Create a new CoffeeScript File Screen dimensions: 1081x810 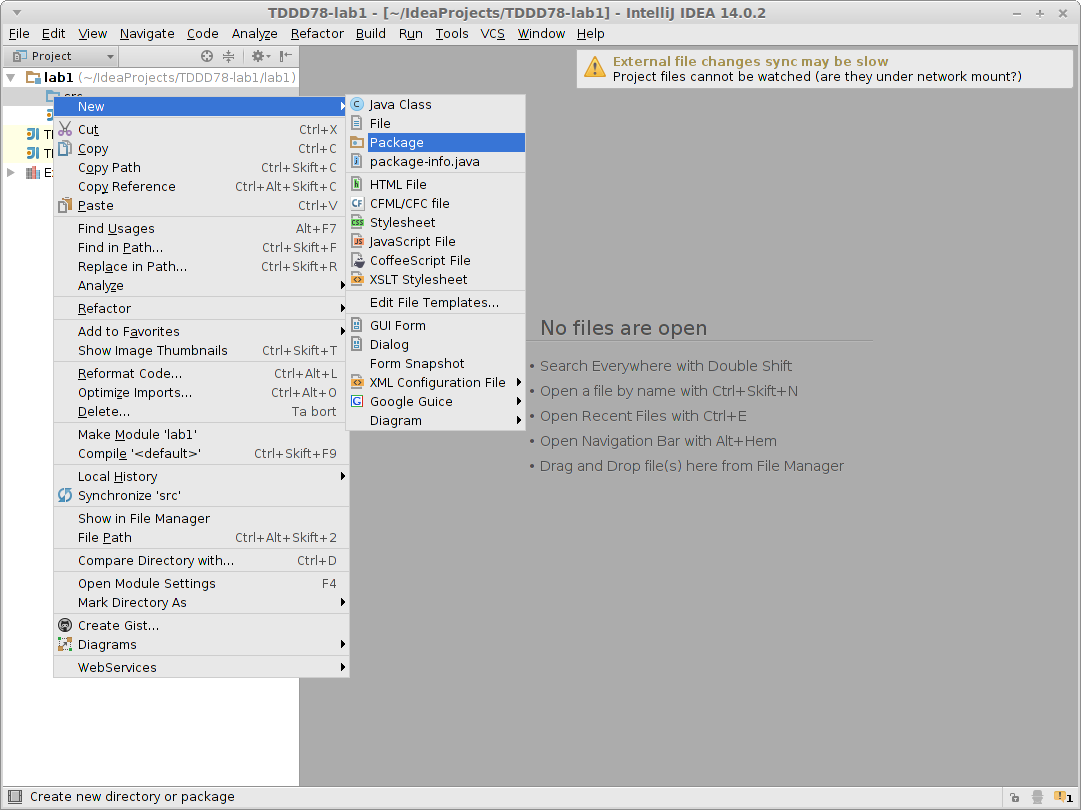(436, 261)
